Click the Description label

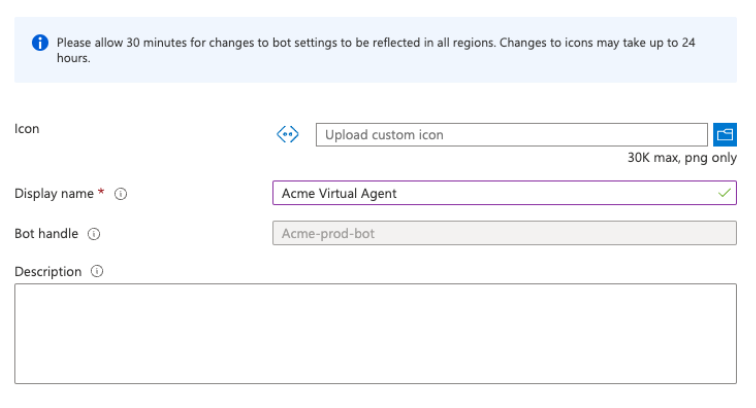click(48, 272)
